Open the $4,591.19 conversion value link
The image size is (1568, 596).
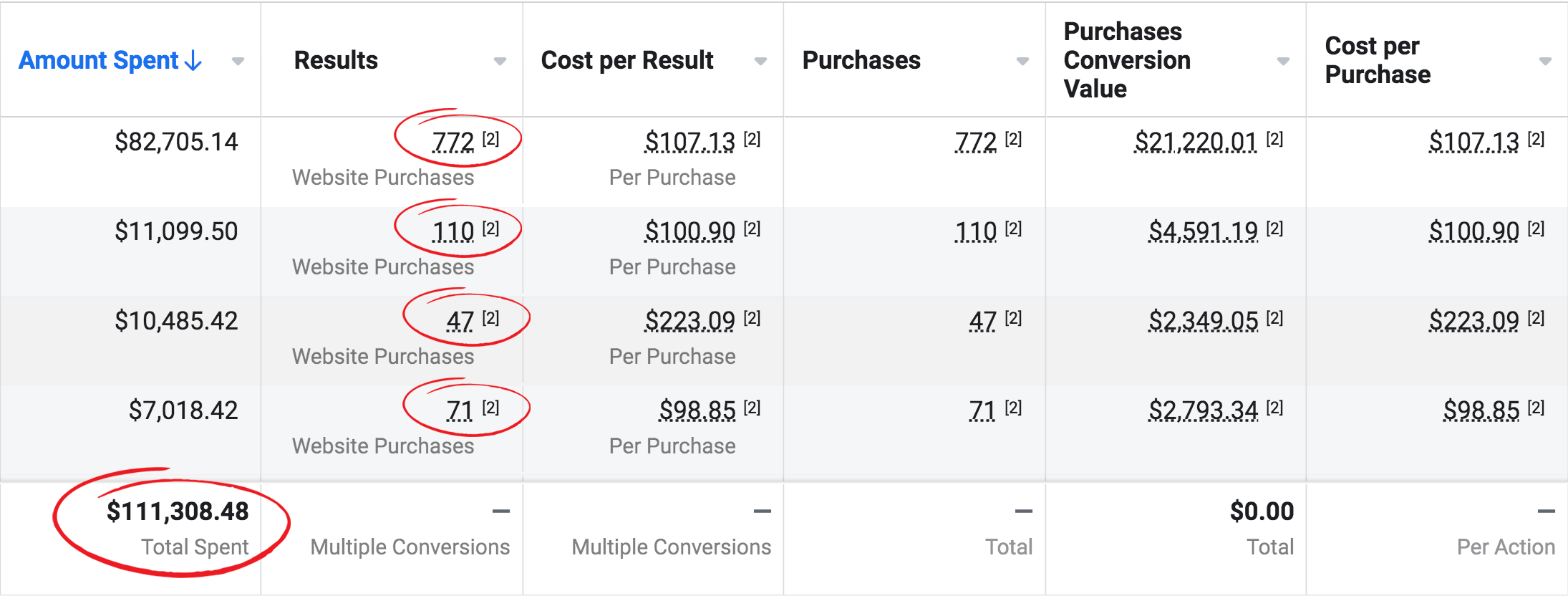(x=1203, y=231)
